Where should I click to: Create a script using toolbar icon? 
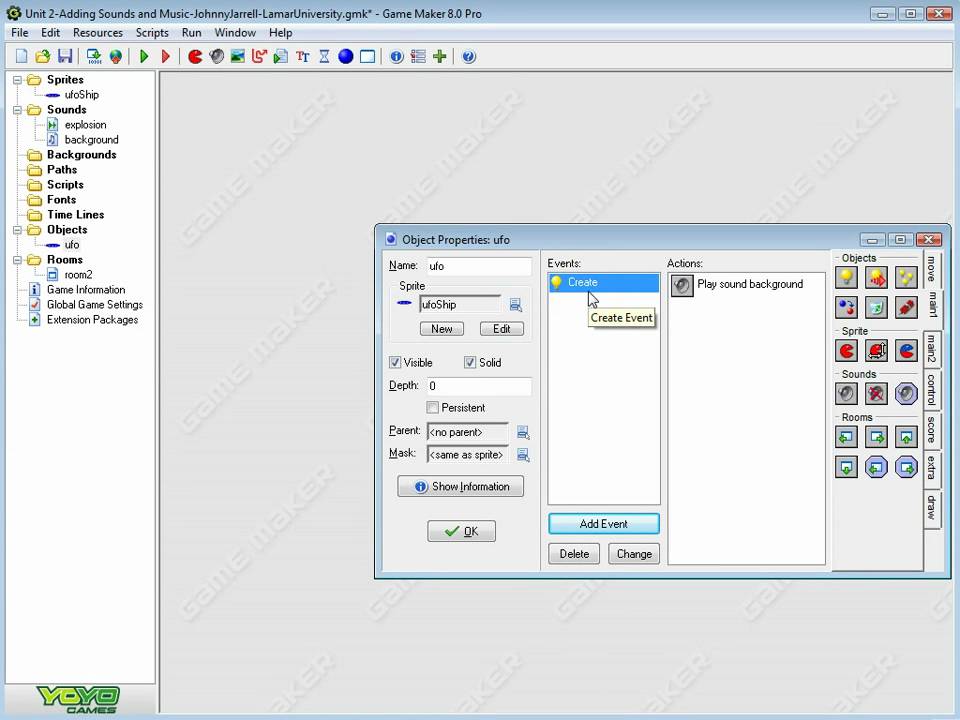pos(280,57)
